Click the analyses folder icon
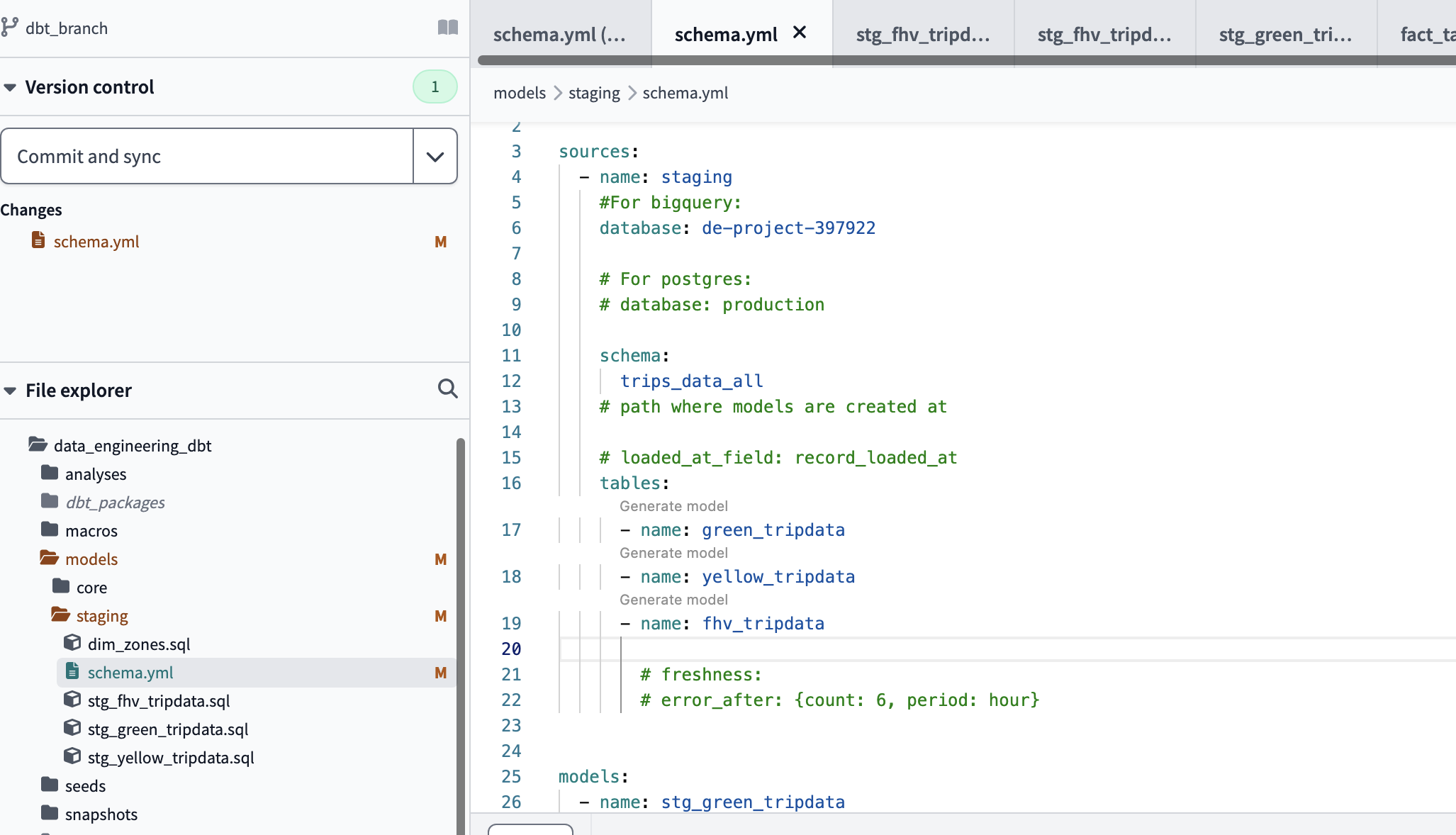The height and width of the screenshot is (835, 1456). [50, 473]
